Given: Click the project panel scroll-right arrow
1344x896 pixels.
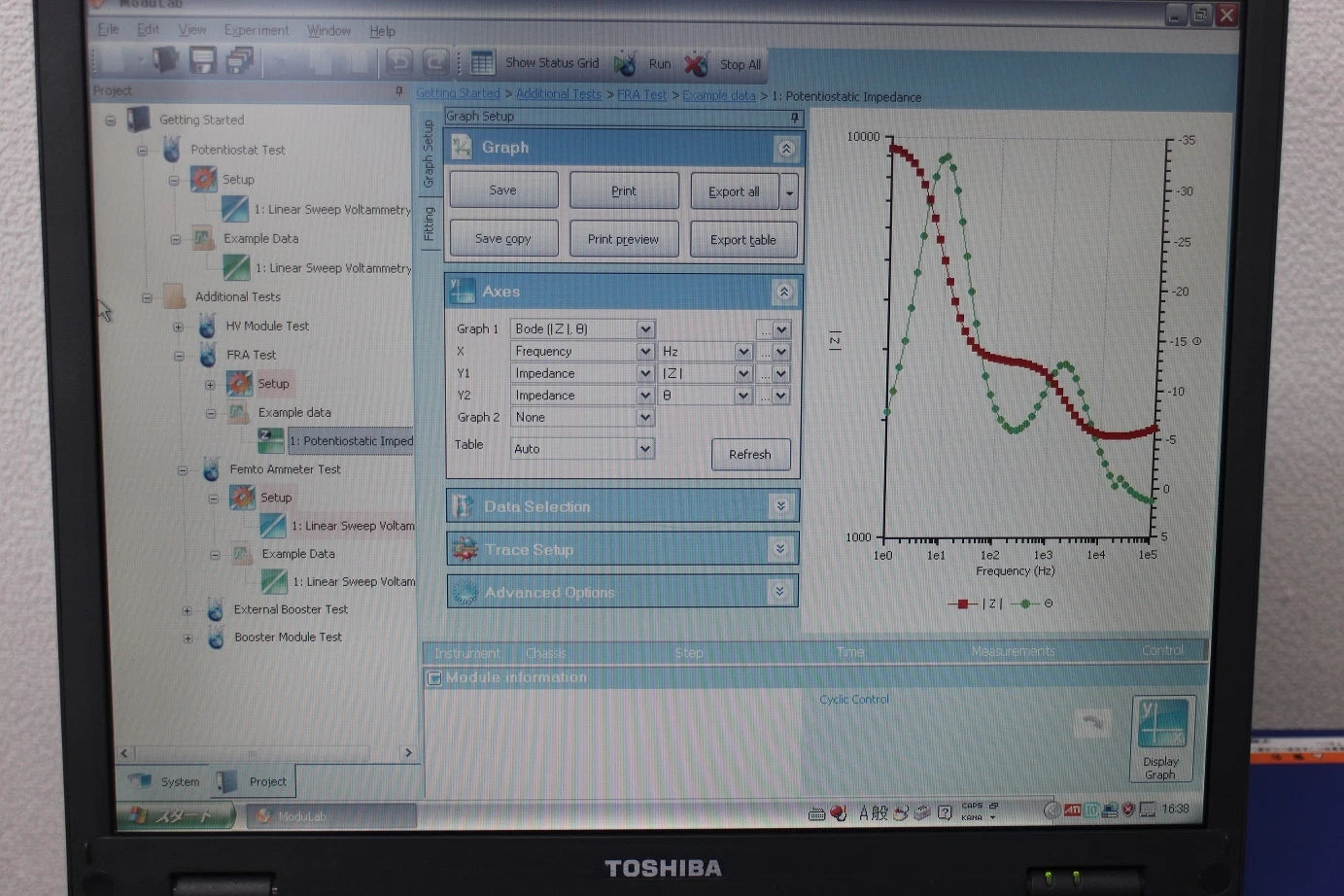Looking at the screenshot, I should 408,753.
